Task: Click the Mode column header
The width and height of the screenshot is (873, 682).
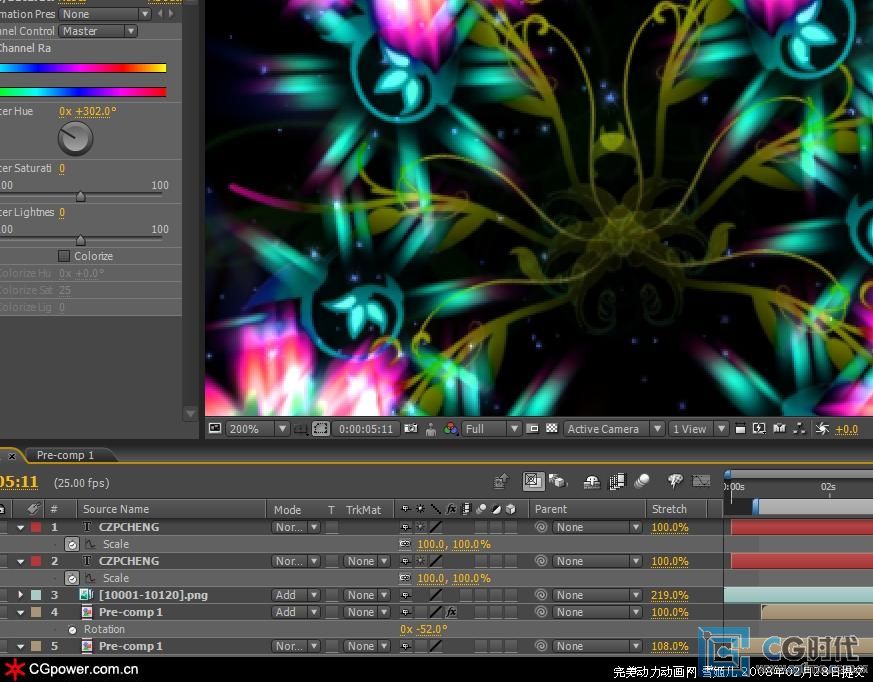Action: (x=287, y=509)
